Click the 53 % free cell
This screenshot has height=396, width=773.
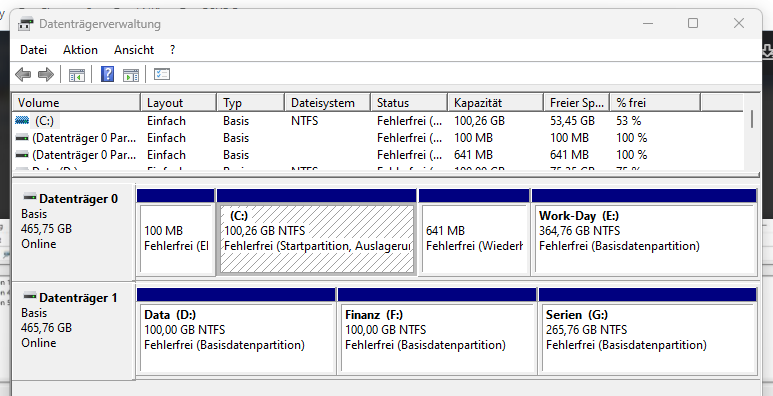point(629,121)
